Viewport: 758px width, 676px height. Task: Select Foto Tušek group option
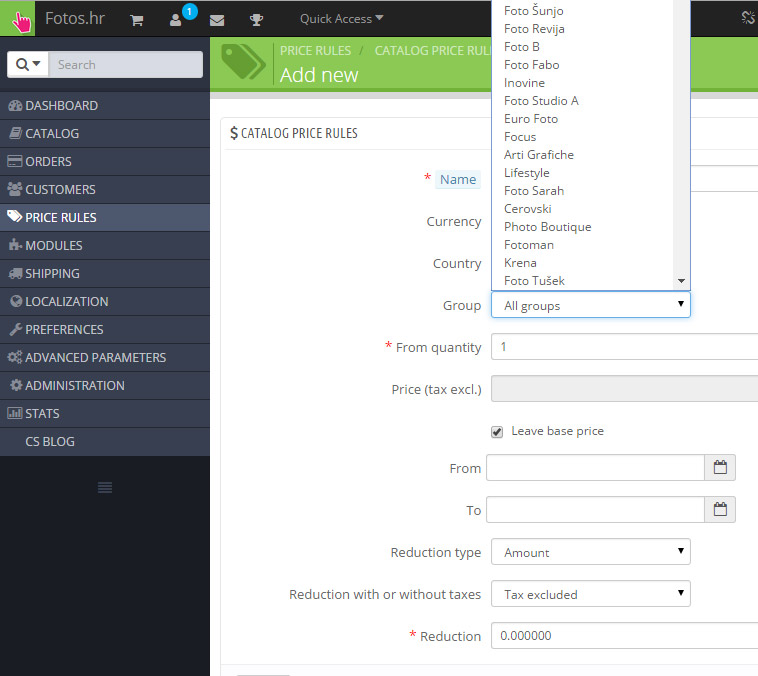pyautogui.click(x=582, y=281)
